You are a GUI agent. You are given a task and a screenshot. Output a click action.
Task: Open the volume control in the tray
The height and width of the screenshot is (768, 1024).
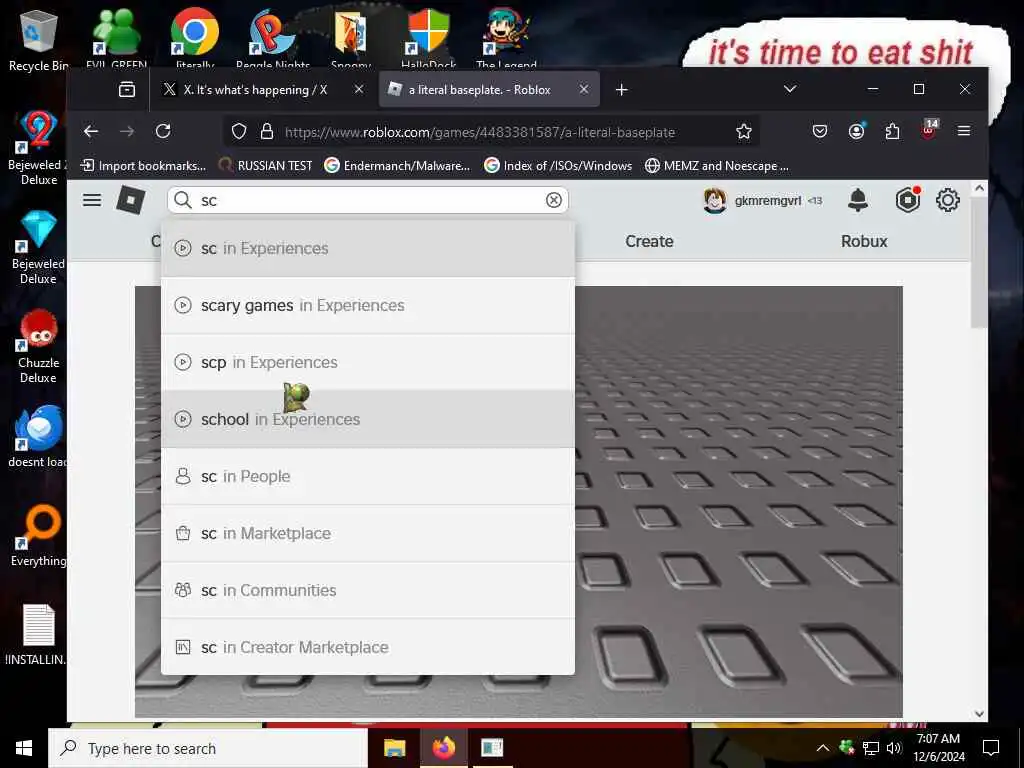[x=893, y=748]
